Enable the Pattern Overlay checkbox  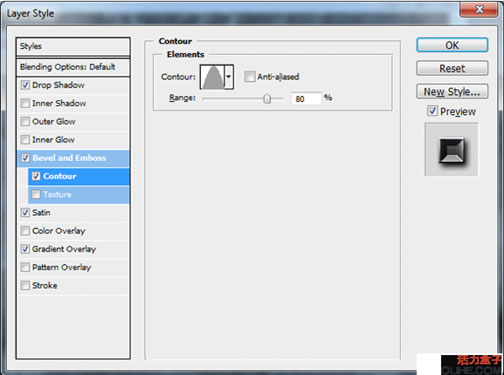[x=25, y=267]
